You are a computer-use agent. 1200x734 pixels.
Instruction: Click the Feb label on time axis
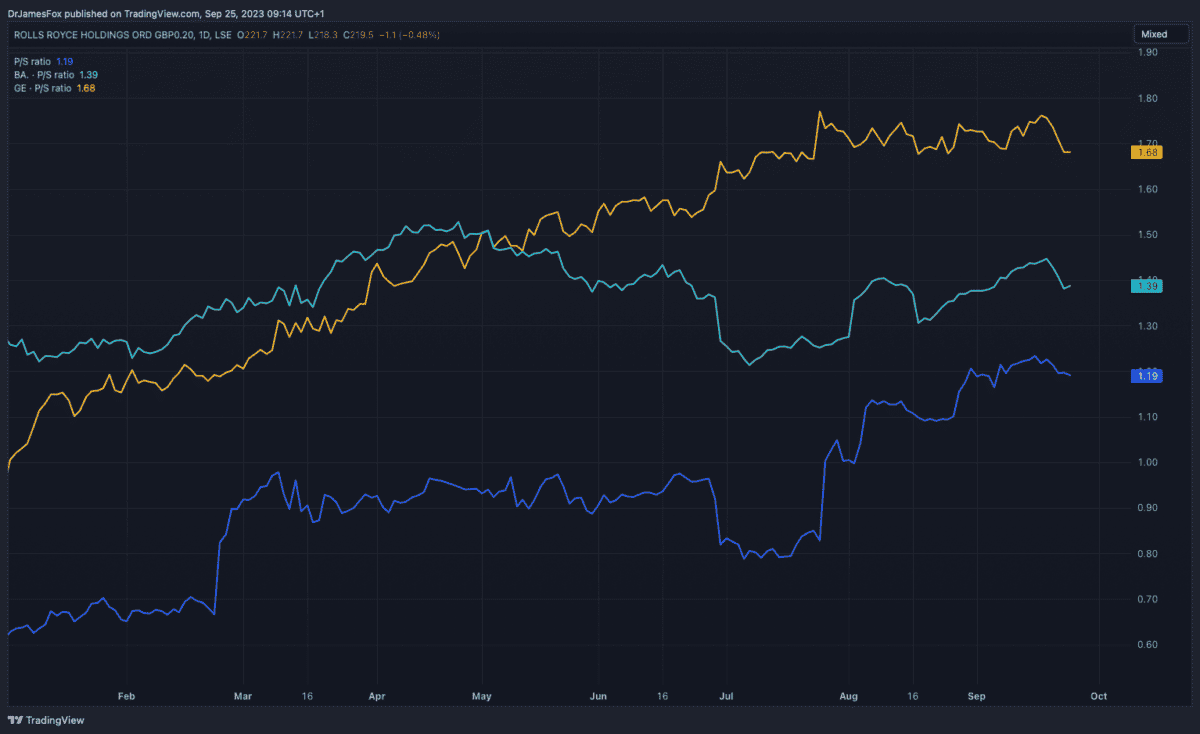(x=126, y=694)
